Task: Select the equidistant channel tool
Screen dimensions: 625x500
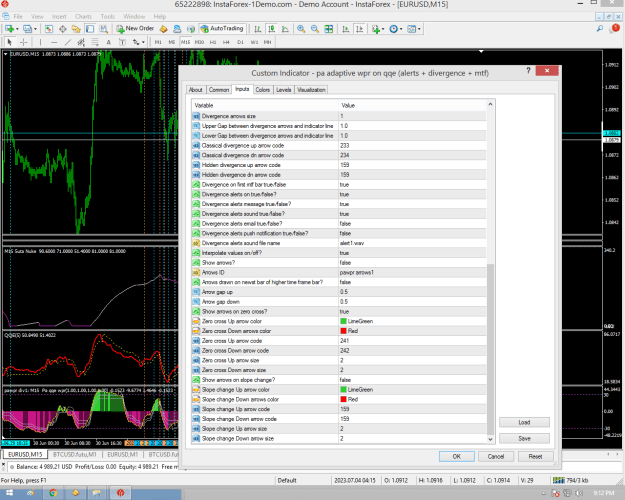Action: (81, 42)
